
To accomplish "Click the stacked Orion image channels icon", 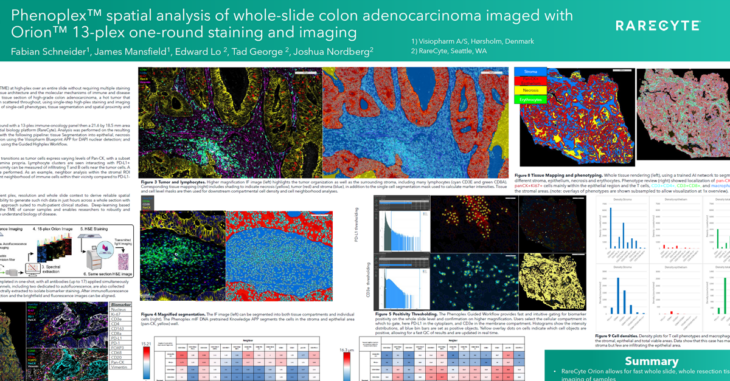I will 54,248.
